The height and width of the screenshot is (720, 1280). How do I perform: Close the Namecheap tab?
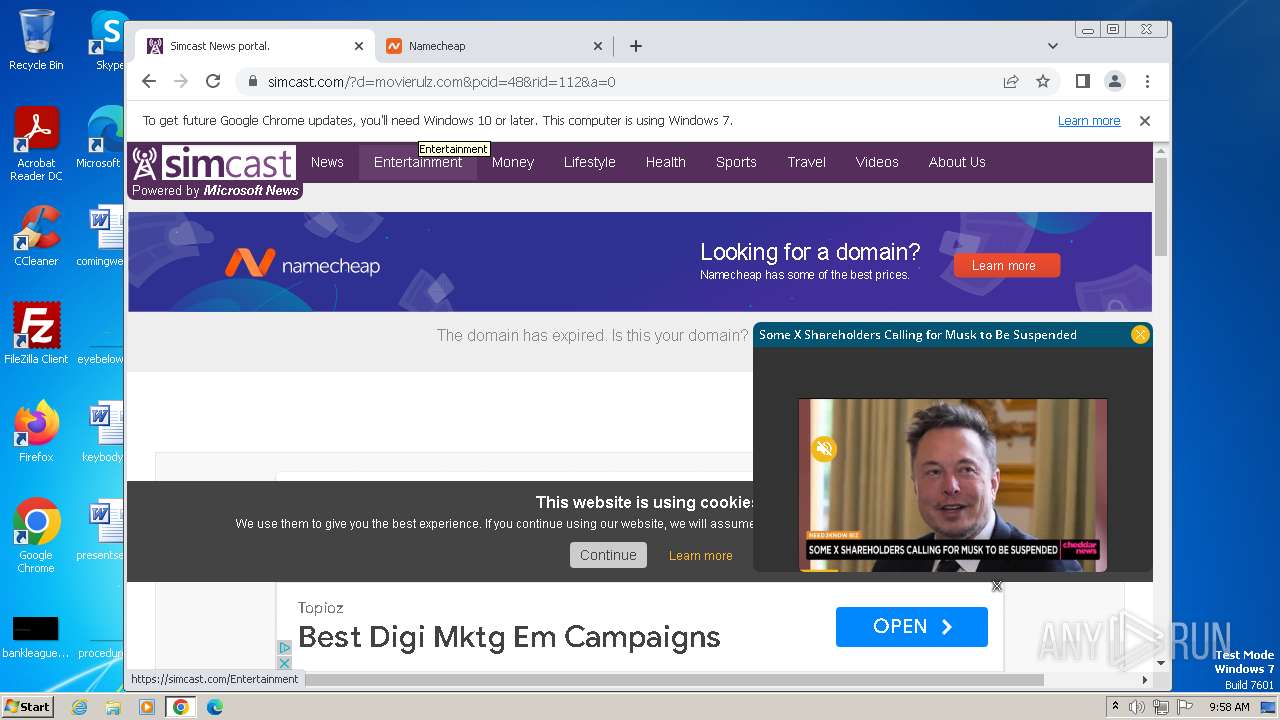[x=598, y=46]
